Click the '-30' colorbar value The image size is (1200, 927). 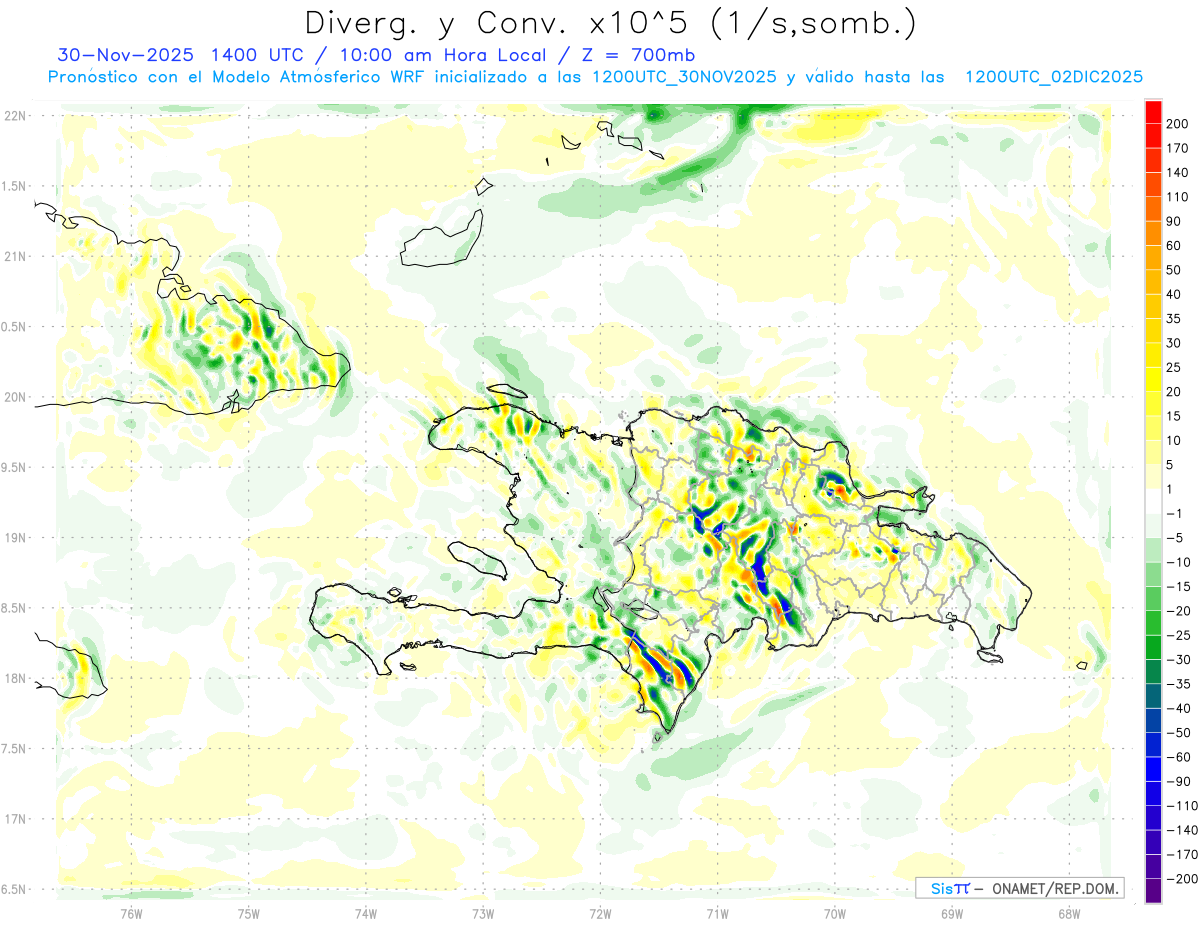click(1177, 659)
